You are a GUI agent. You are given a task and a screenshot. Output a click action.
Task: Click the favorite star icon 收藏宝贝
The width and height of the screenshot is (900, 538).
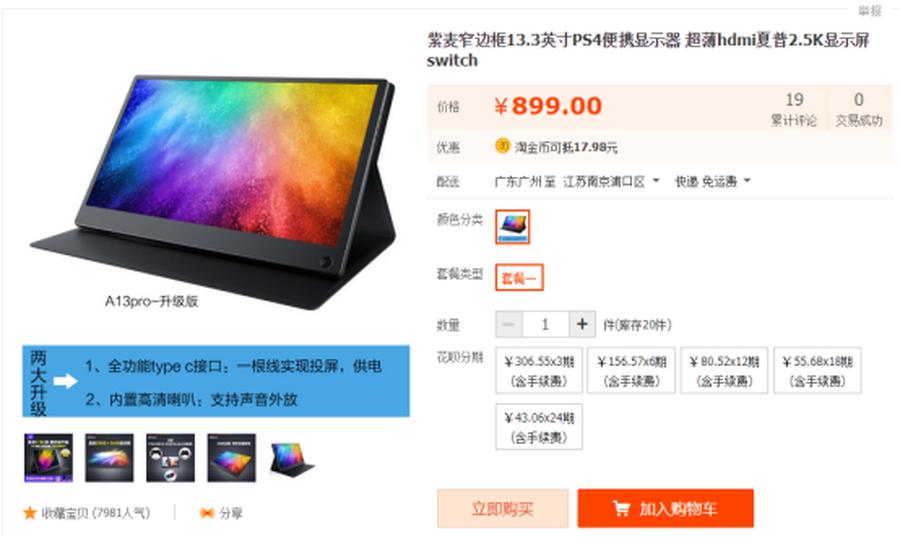pyautogui.click(x=29, y=513)
